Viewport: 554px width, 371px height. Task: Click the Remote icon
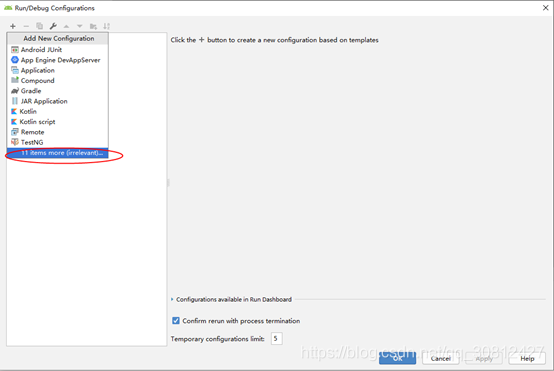(x=15, y=132)
